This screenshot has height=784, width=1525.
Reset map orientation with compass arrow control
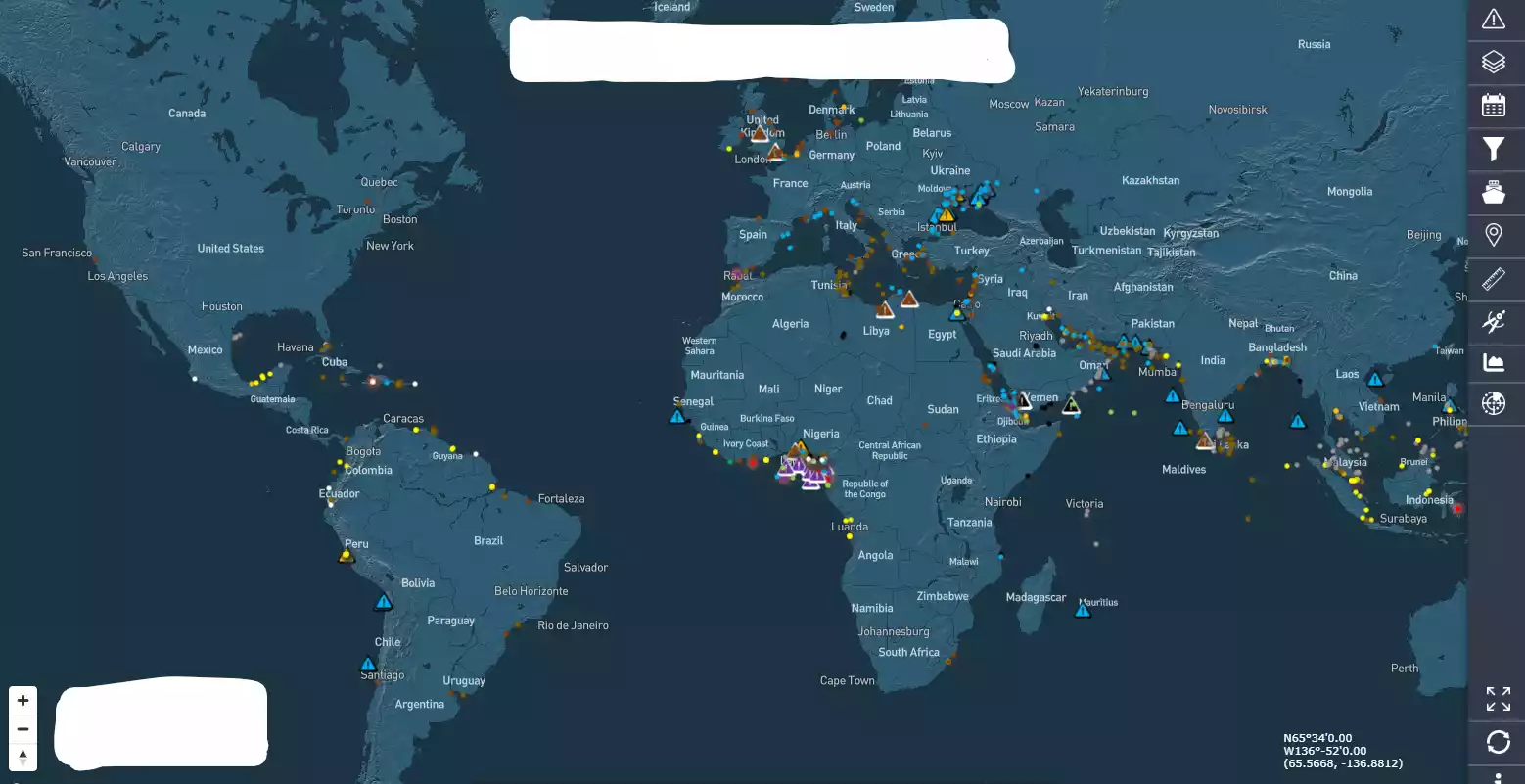click(x=22, y=757)
